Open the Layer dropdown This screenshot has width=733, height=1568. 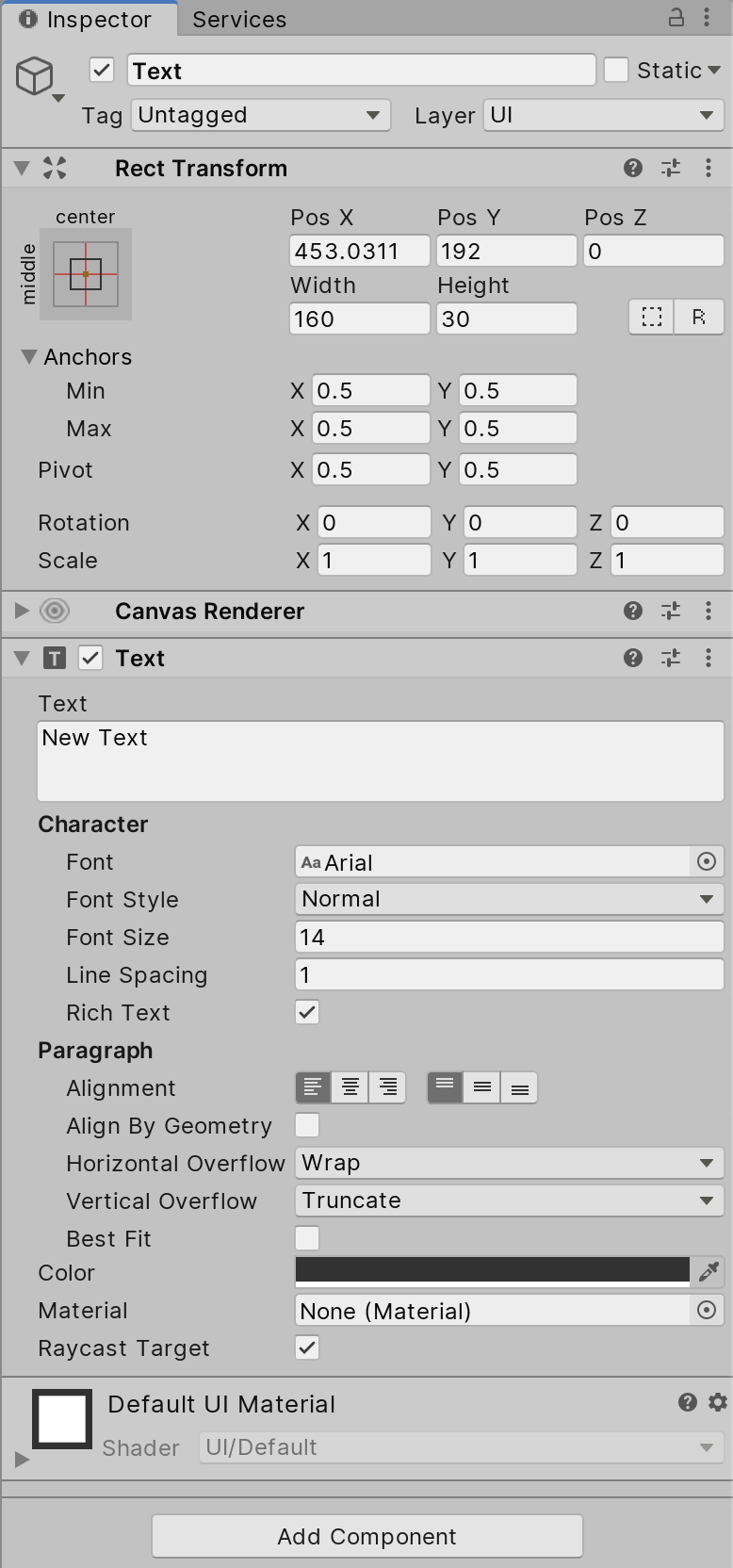[603, 115]
